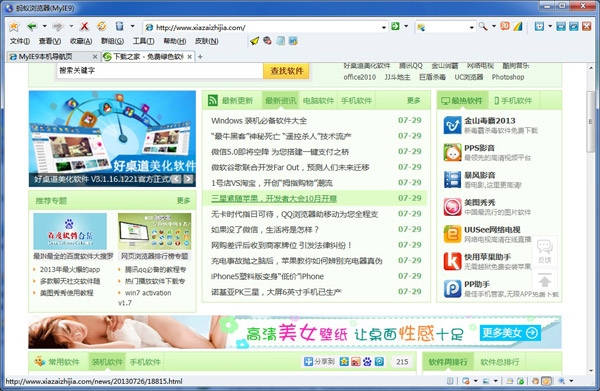Go back with the green arrow
This screenshot has height=391, width=600.
[x=32, y=26]
